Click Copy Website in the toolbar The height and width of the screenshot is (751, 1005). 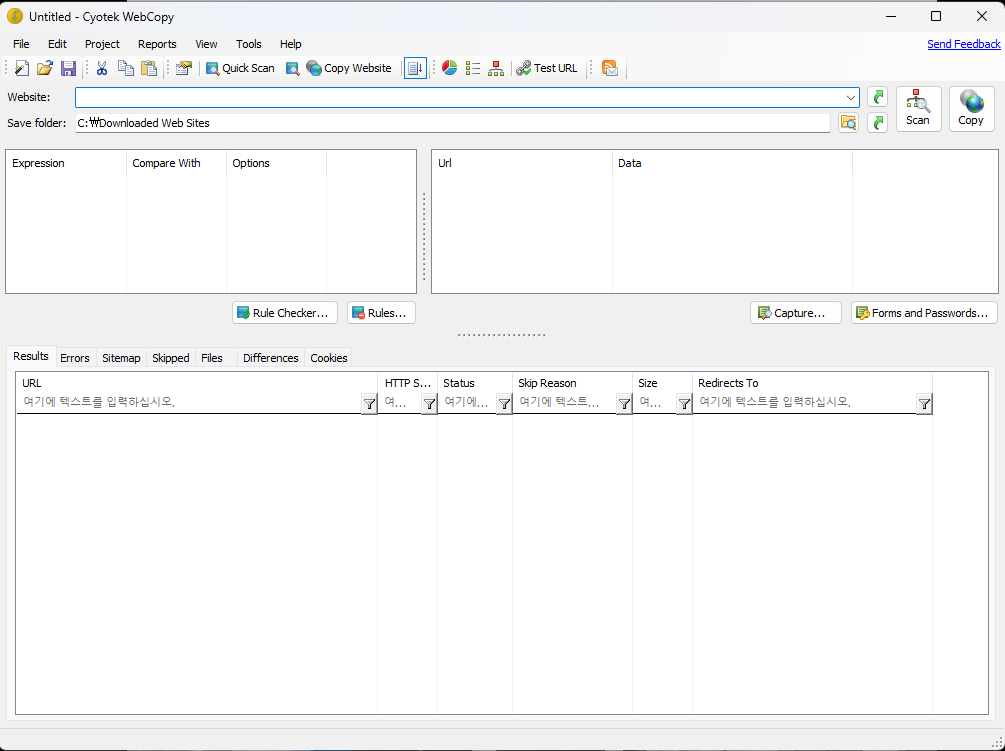[x=349, y=68]
